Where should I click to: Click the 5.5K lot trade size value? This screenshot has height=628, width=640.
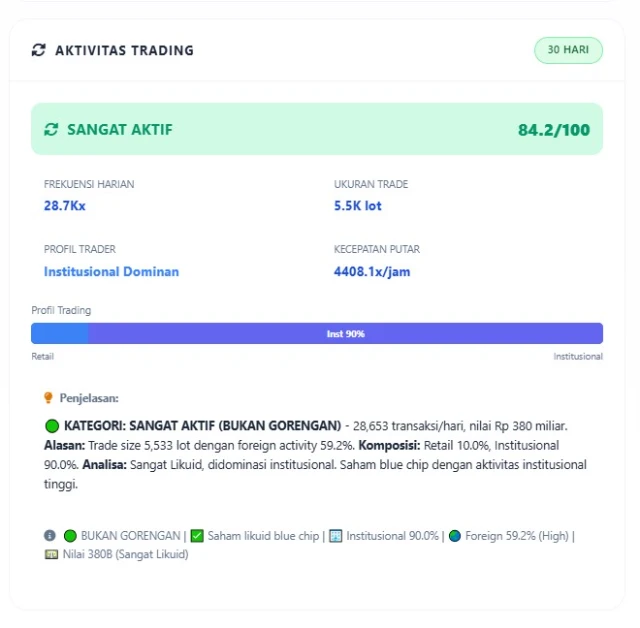pyautogui.click(x=358, y=206)
